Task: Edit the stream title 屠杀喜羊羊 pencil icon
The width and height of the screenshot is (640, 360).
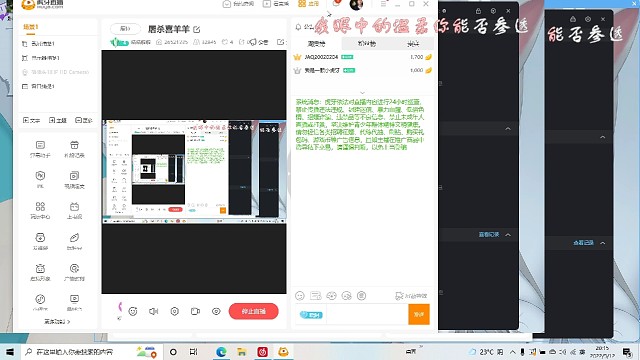Action: point(197,29)
